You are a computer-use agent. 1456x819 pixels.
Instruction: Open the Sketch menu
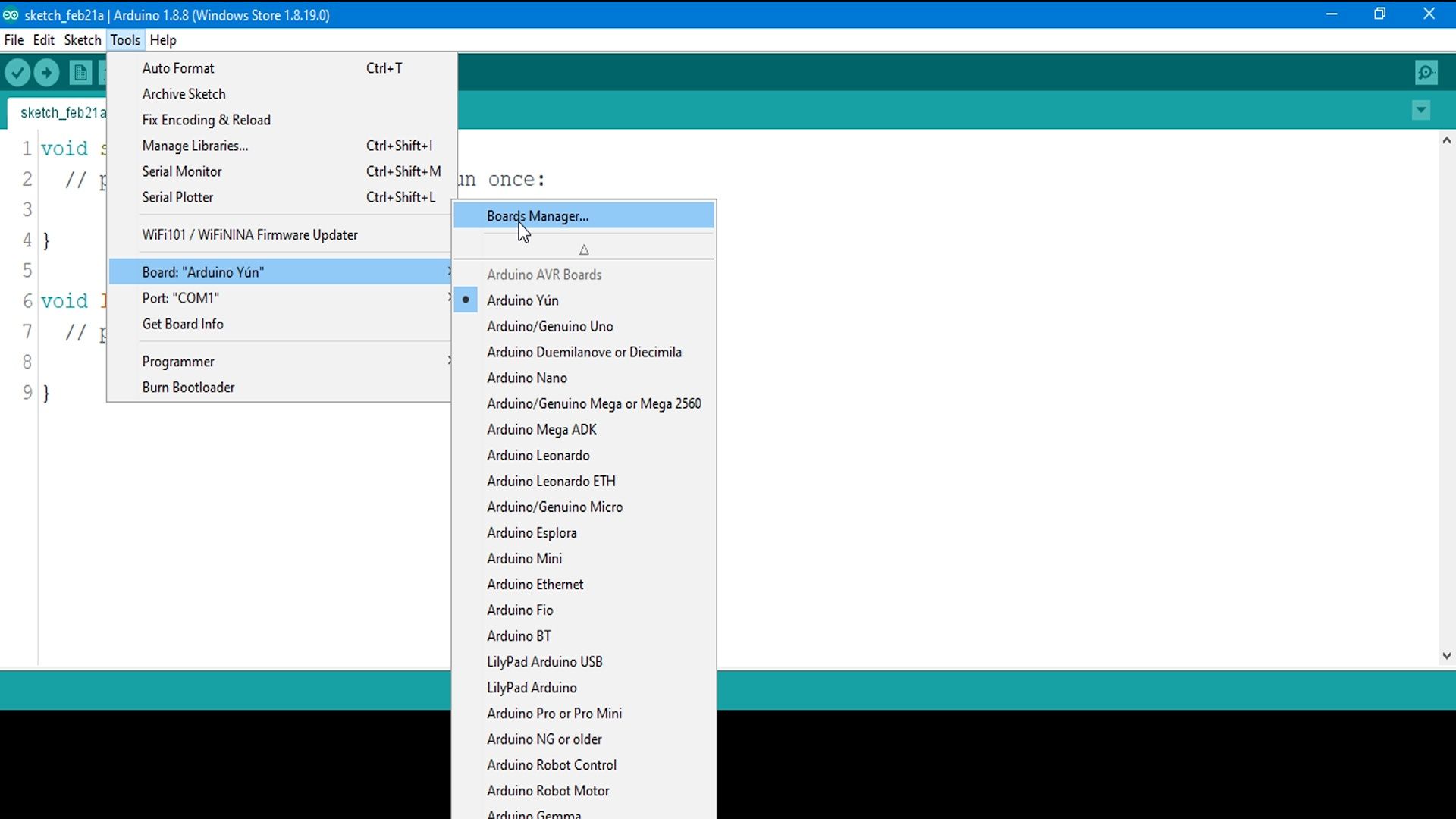[82, 40]
